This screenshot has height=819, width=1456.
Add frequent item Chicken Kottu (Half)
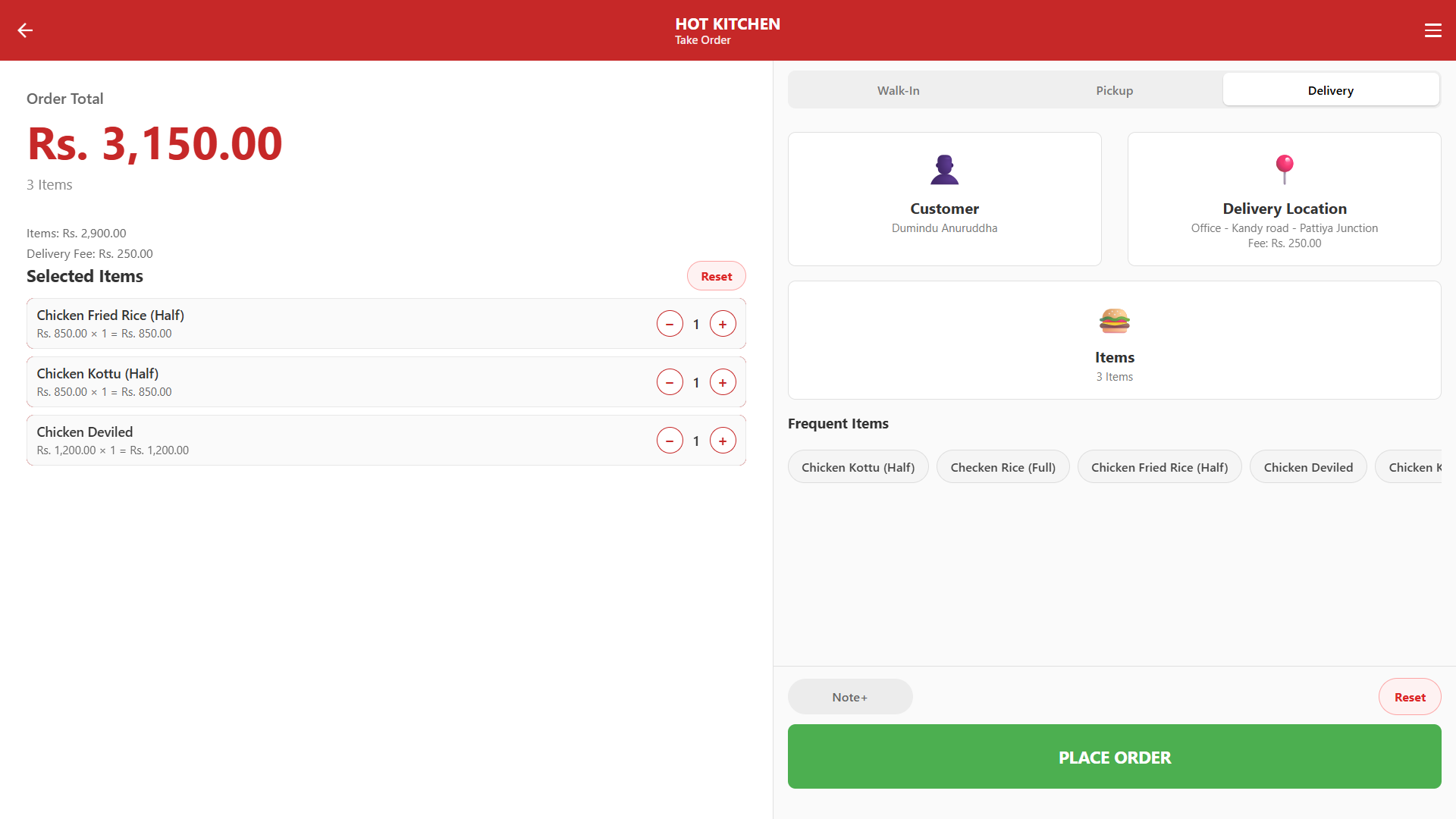(x=858, y=467)
